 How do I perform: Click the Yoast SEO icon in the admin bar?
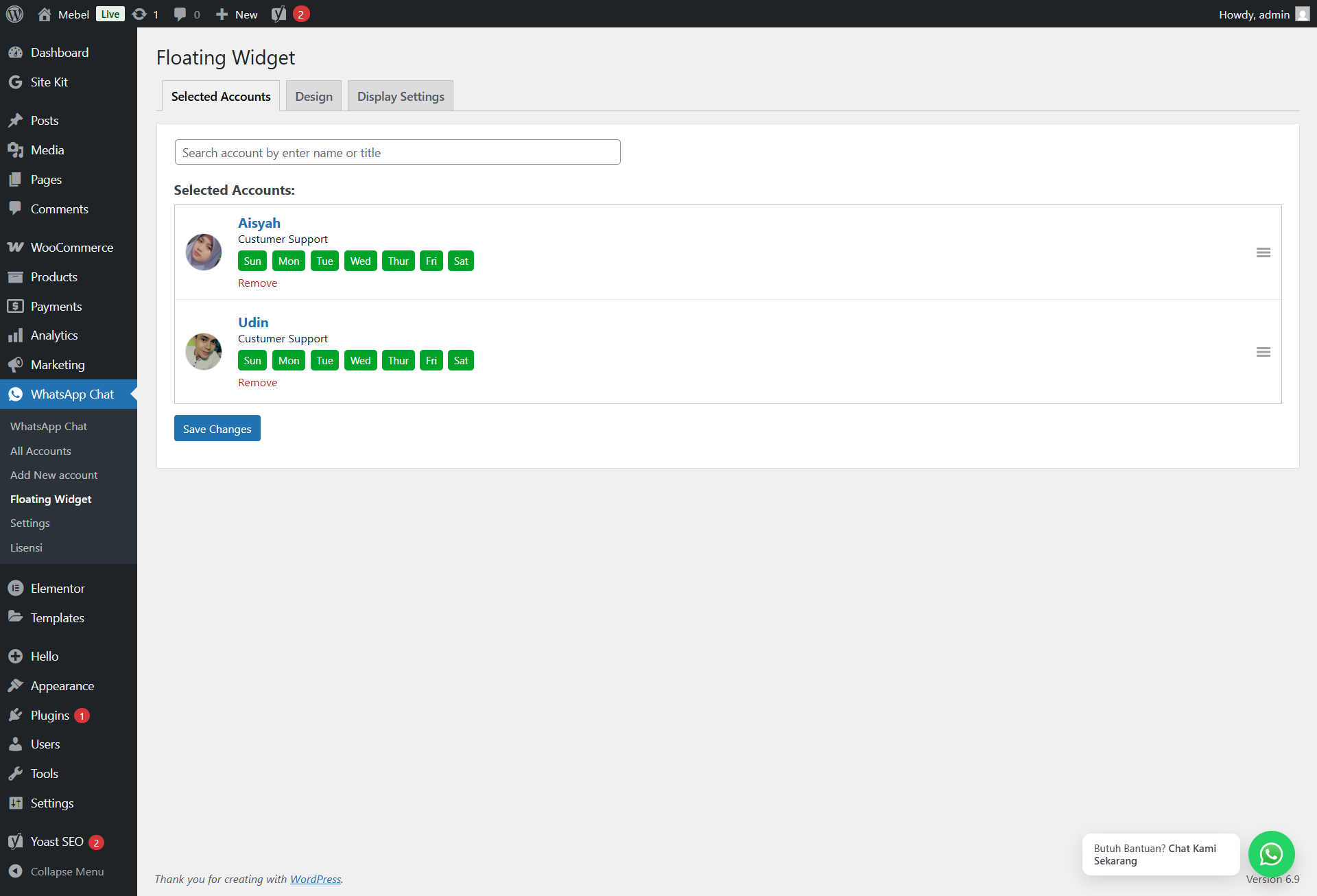coord(279,14)
